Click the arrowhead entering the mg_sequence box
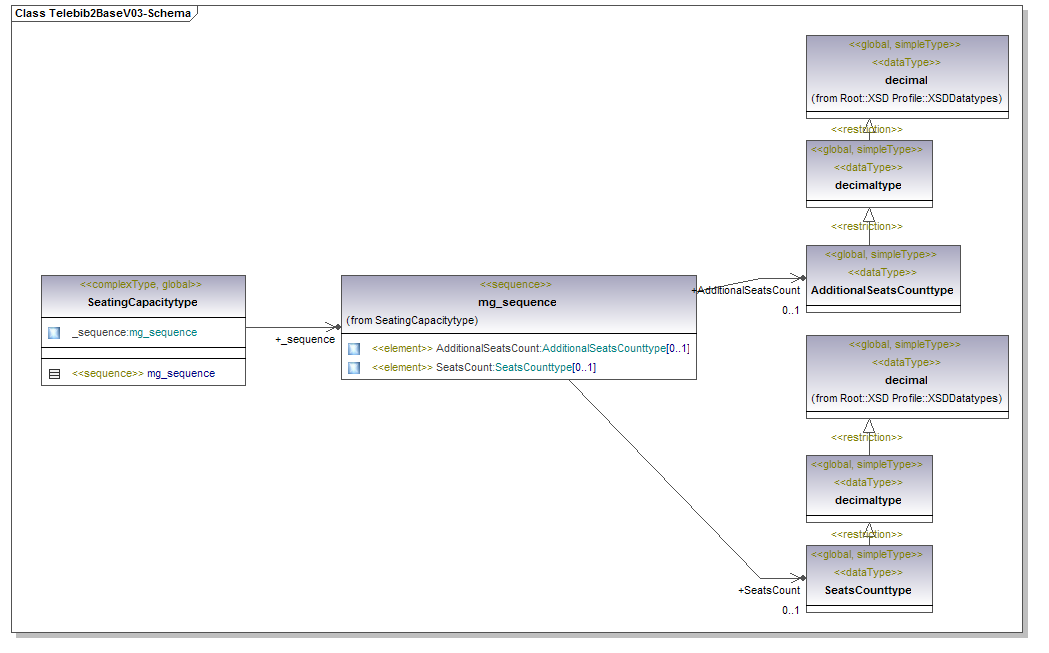Viewport: 1049px width, 653px height. (x=335, y=327)
